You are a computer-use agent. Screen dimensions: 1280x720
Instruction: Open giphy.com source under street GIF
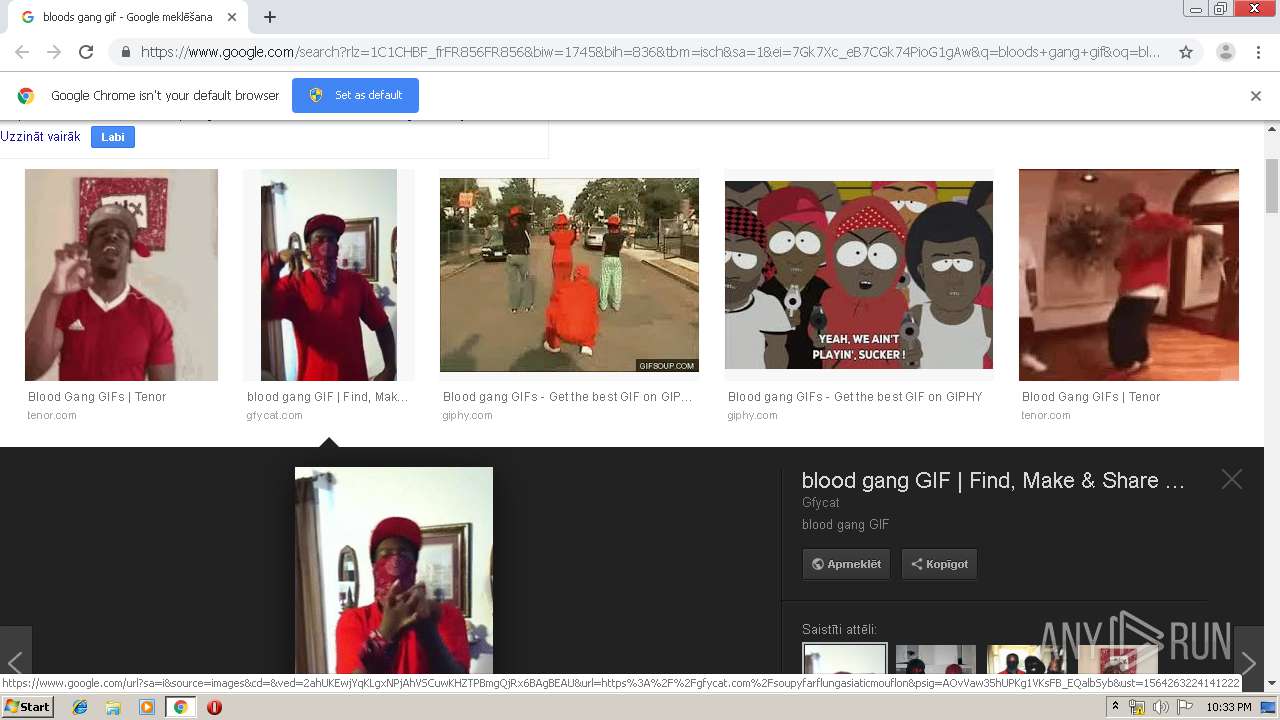467,415
